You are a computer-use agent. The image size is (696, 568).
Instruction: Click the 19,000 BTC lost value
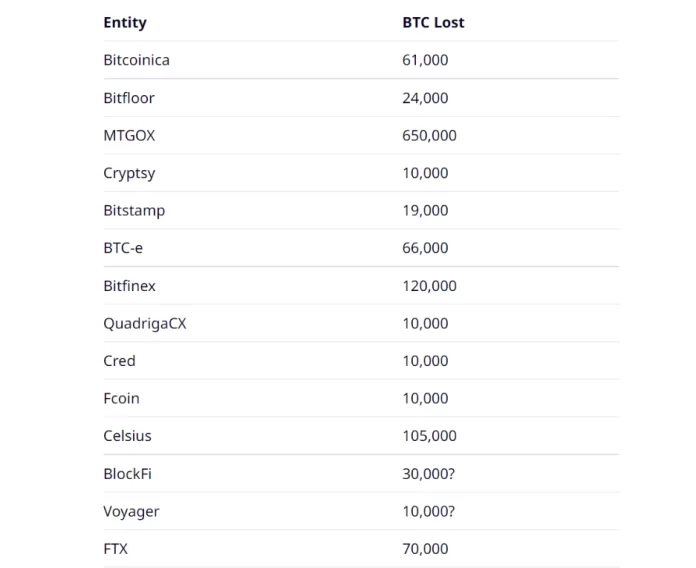[425, 210]
